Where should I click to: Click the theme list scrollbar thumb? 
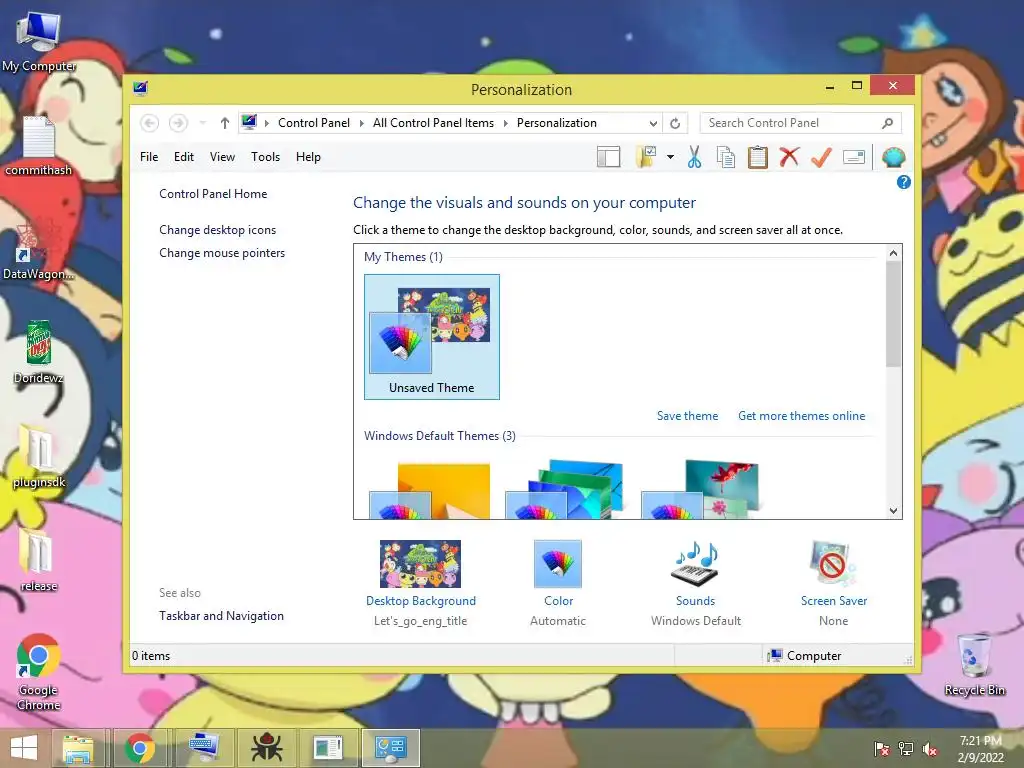click(893, 314)
